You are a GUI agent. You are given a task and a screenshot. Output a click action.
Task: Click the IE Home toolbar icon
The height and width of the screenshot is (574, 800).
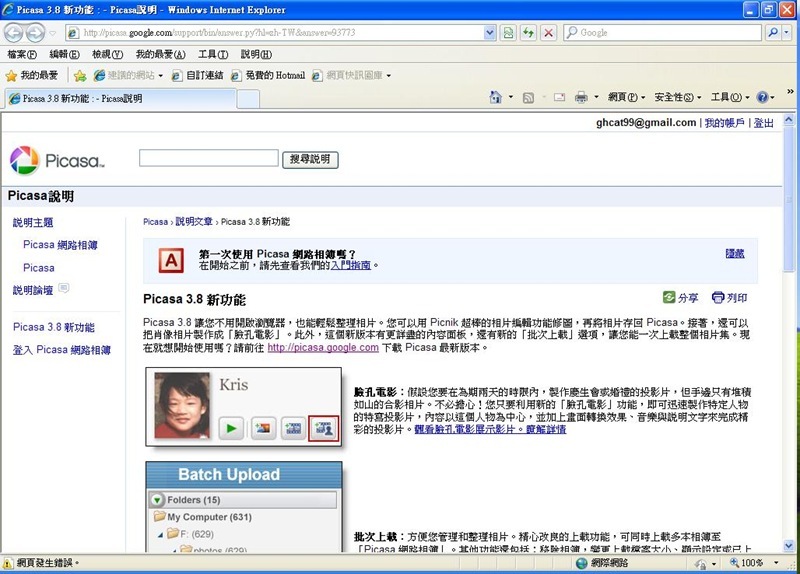pos(495,98)
